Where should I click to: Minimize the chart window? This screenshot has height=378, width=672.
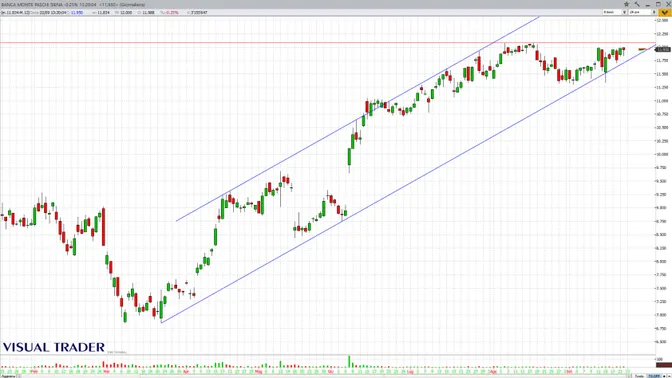pos(648,5)
